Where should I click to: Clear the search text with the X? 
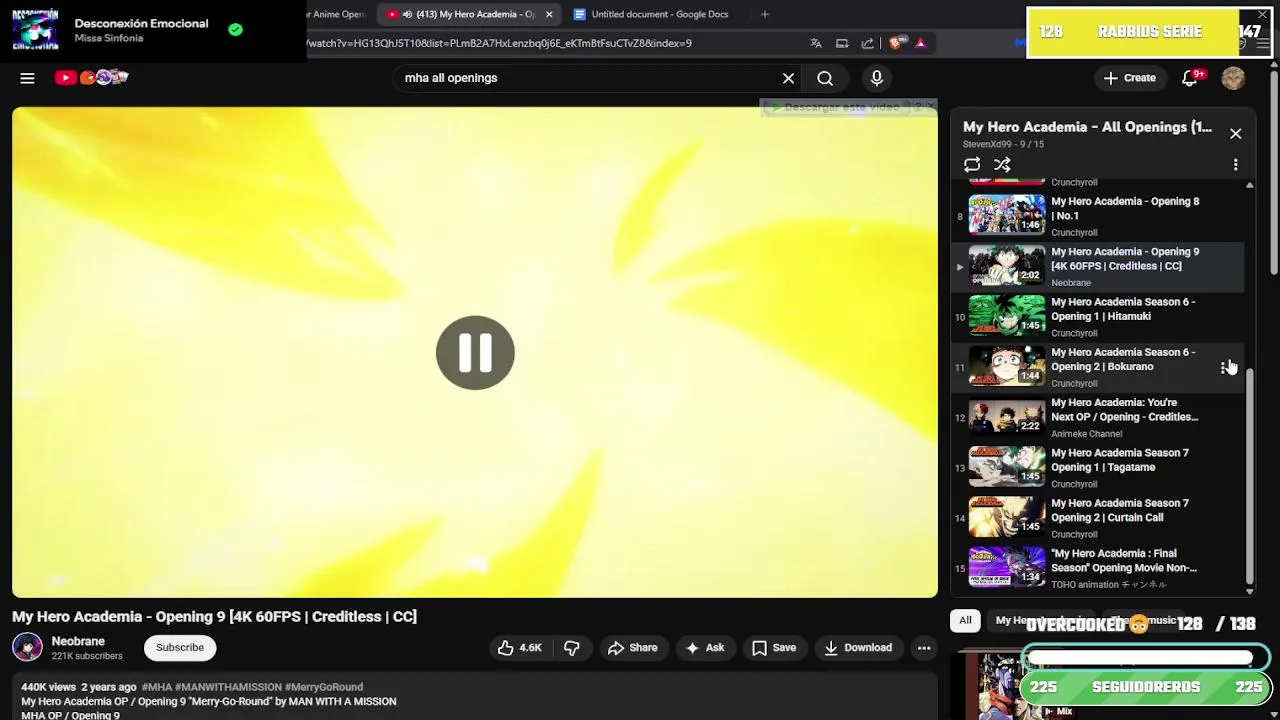click(x=788, y=78)
